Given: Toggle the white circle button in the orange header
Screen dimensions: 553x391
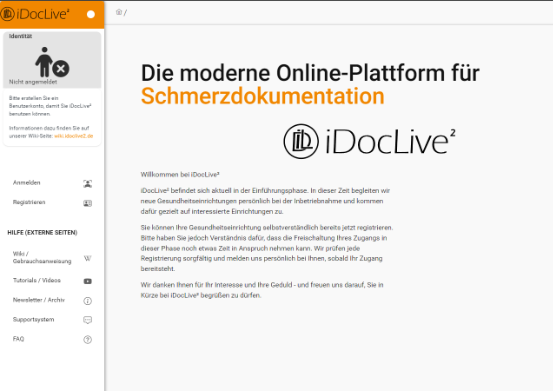Looking at the screenshot, I should 91,14.
